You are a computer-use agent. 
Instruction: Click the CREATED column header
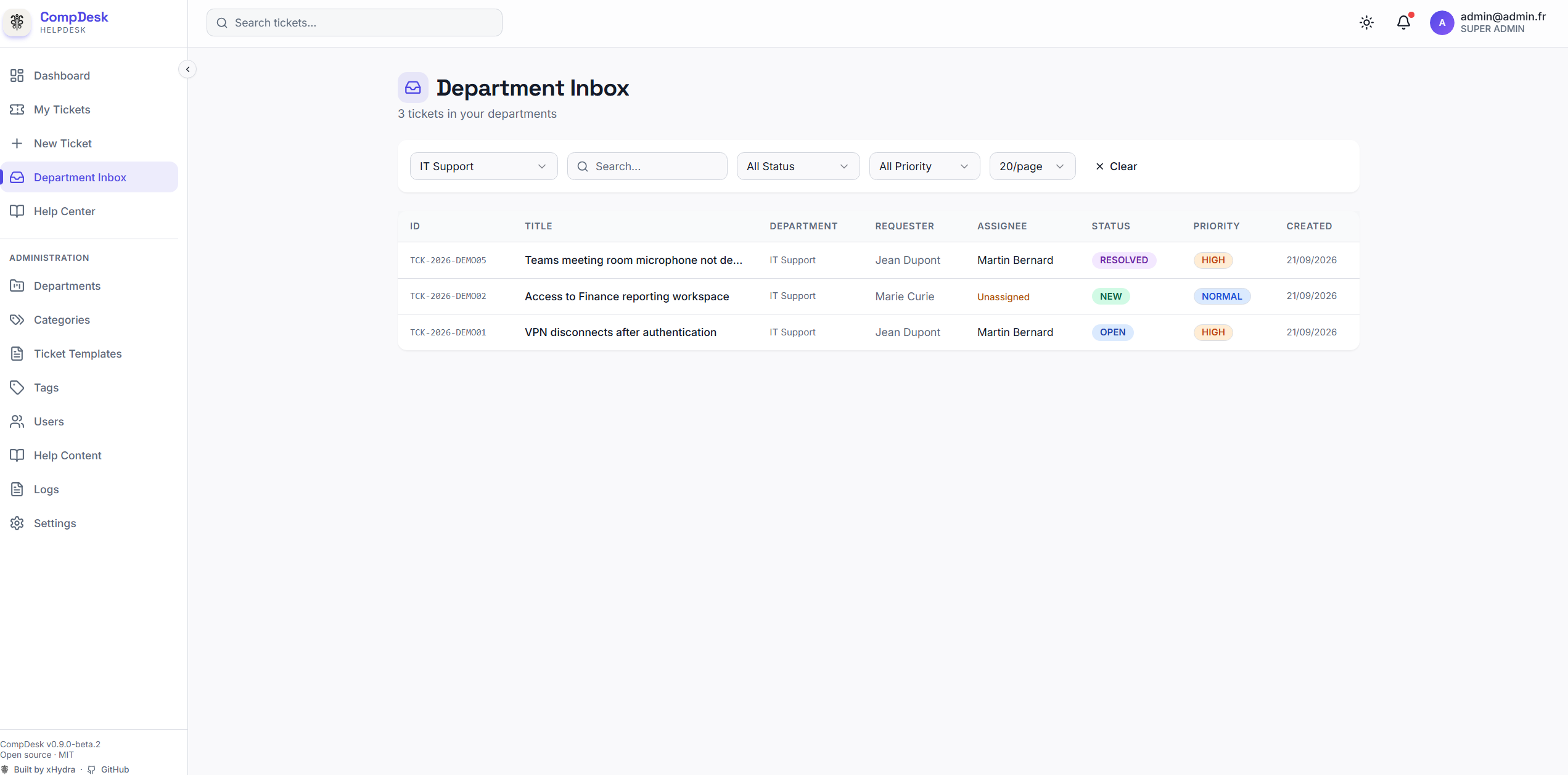point(1309,226)
